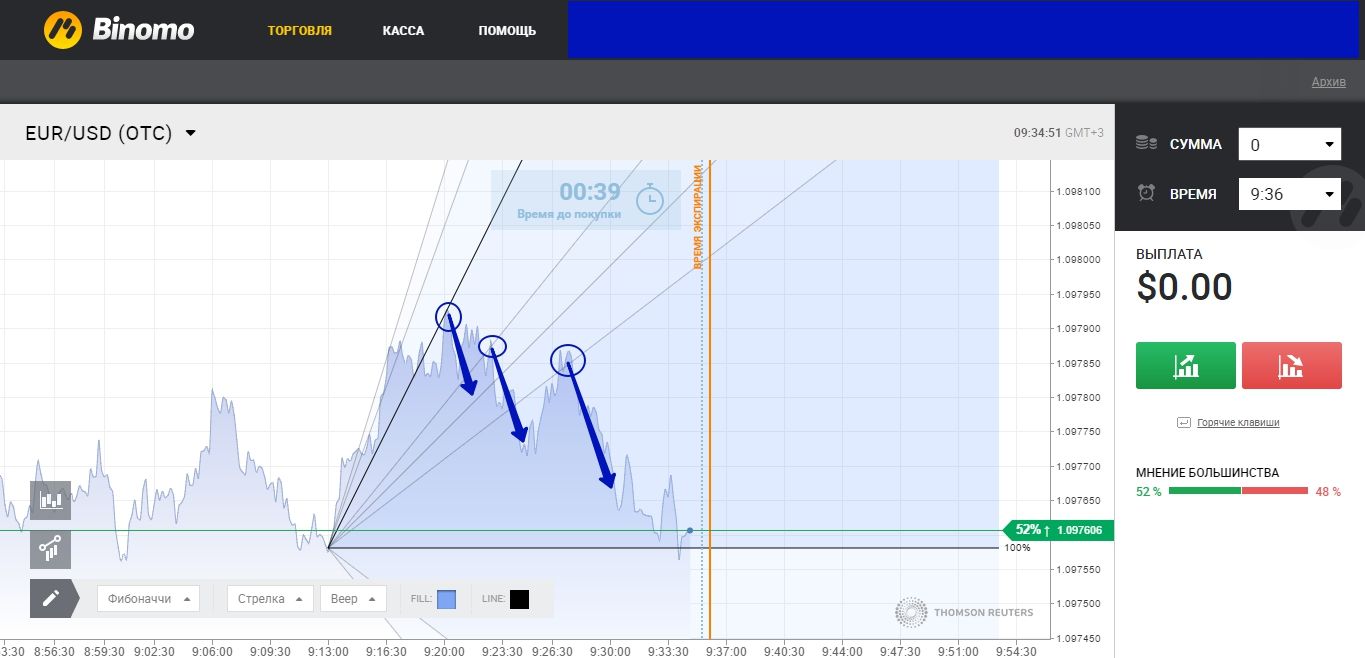The image size is (1365, 658).
Task: Click the red down trade button
Action: 1291,365
